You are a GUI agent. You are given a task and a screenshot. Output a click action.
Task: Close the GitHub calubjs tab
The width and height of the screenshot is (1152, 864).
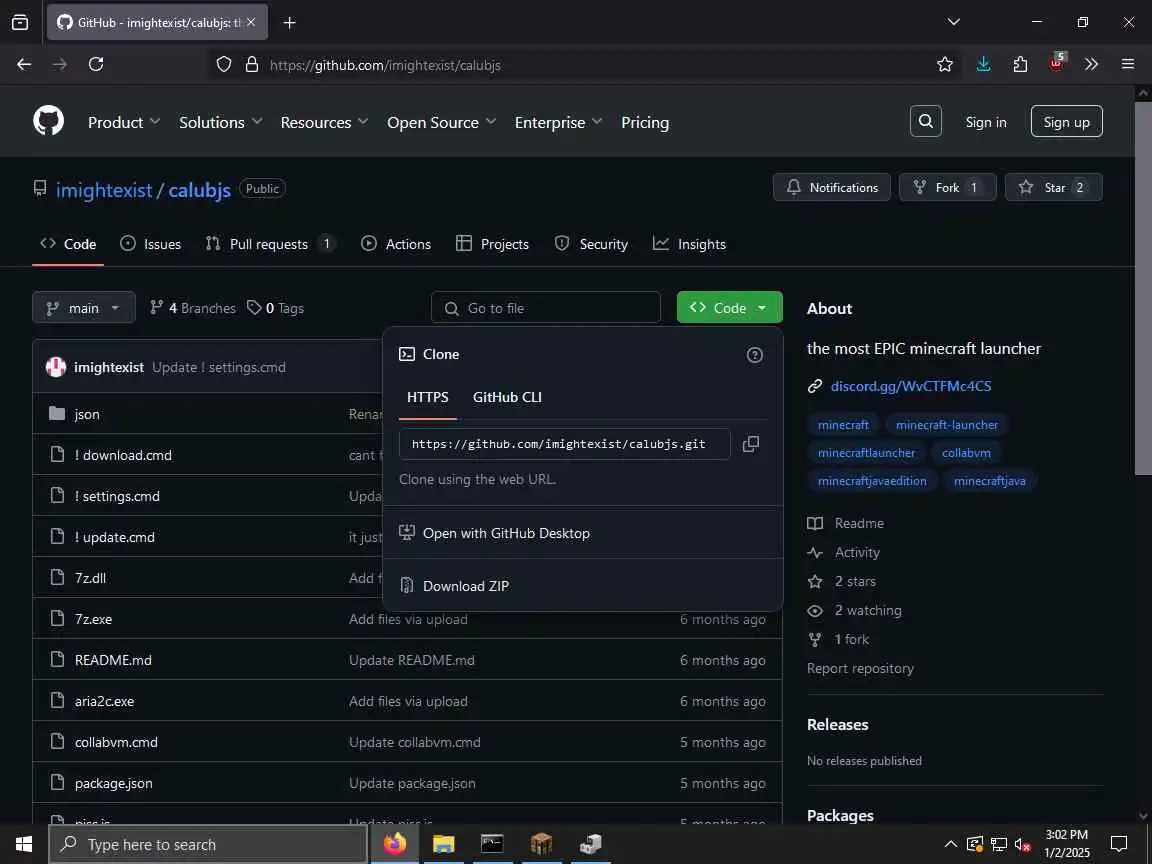point(251,23)
